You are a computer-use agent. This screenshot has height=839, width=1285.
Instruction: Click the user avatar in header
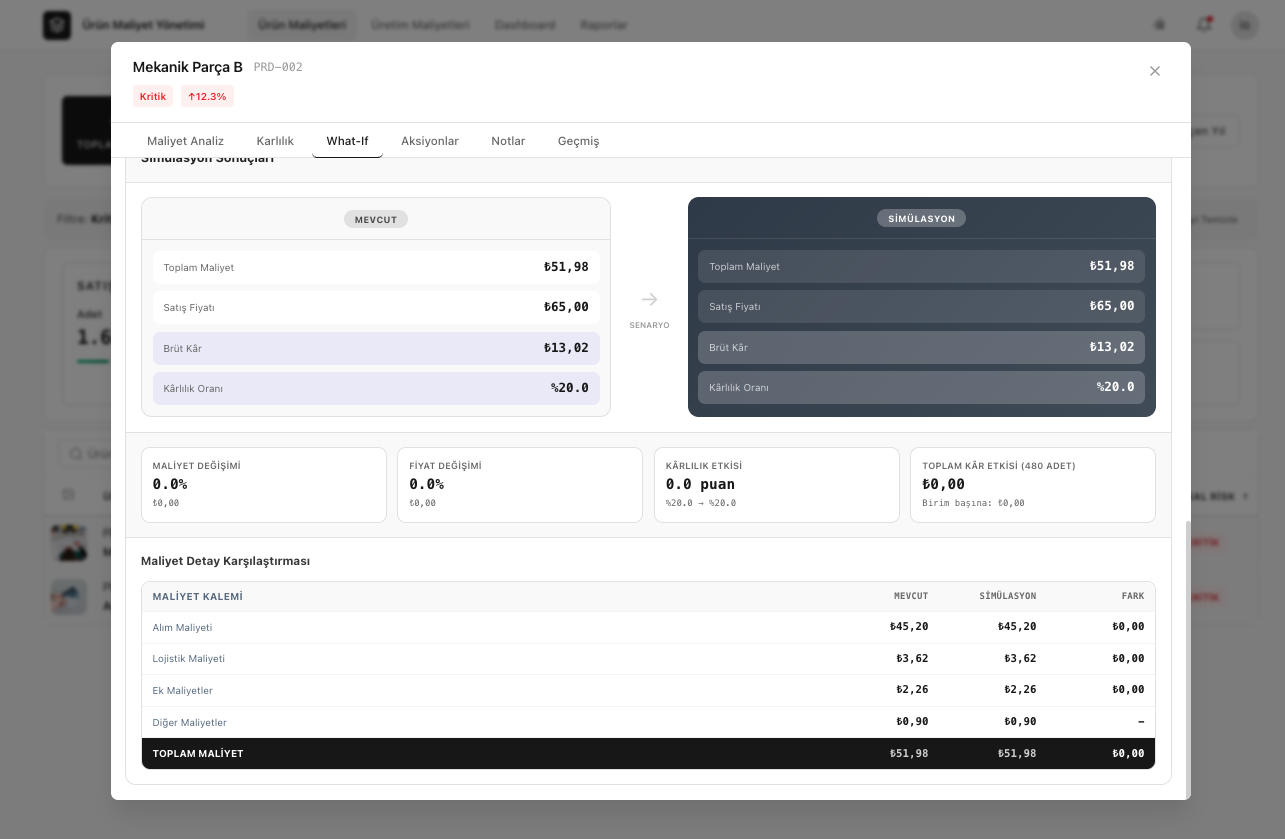(x=1244, y=24)
